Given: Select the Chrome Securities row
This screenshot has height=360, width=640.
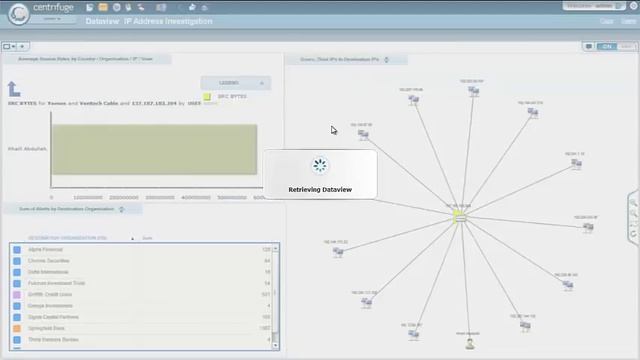Looking at the screenshot, I should [142, 261].
